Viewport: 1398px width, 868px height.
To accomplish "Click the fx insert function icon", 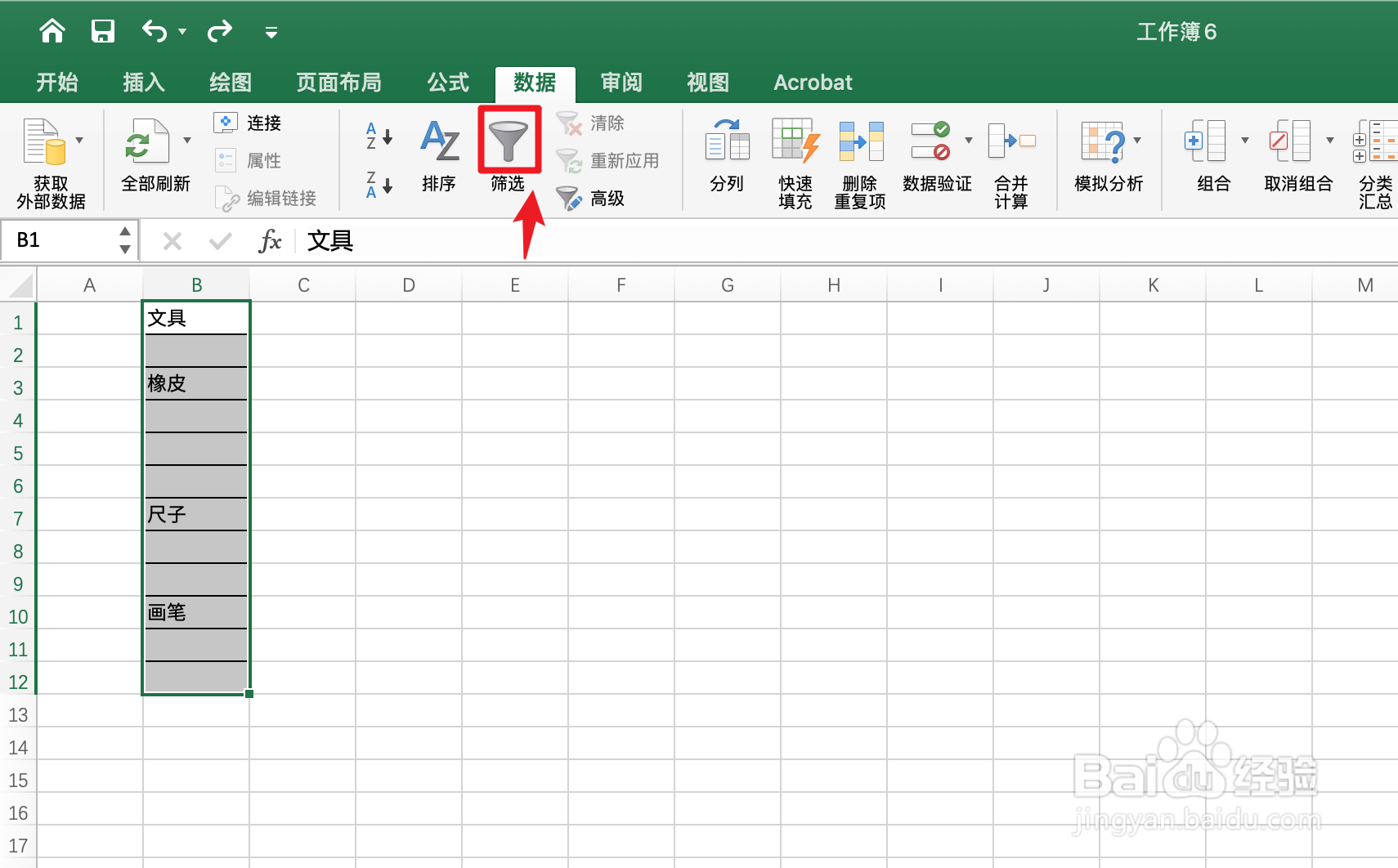I will click(x=270, y=240).
